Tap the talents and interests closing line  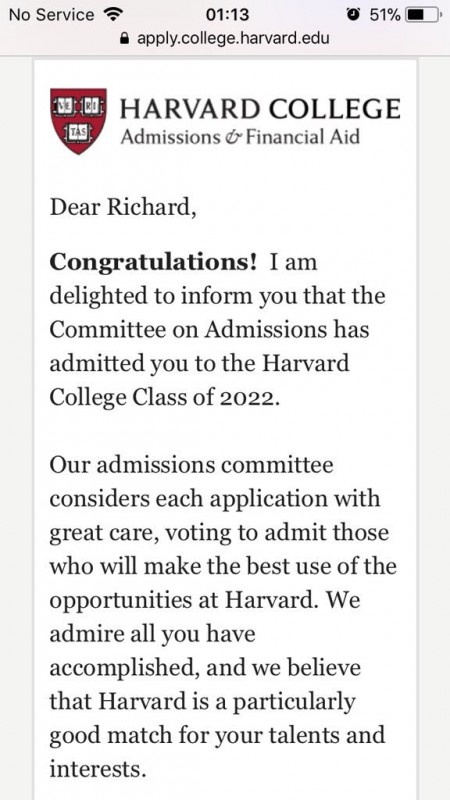[x=217, y=752]
